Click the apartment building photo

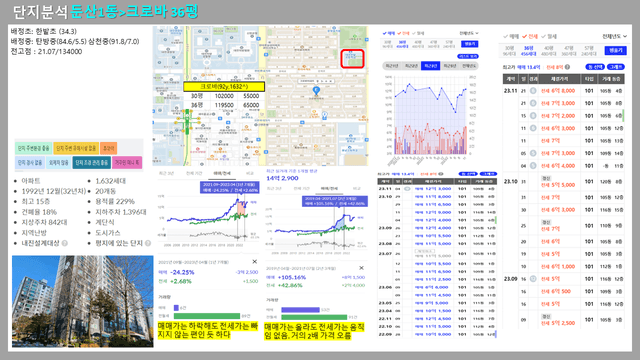[83, 302]
